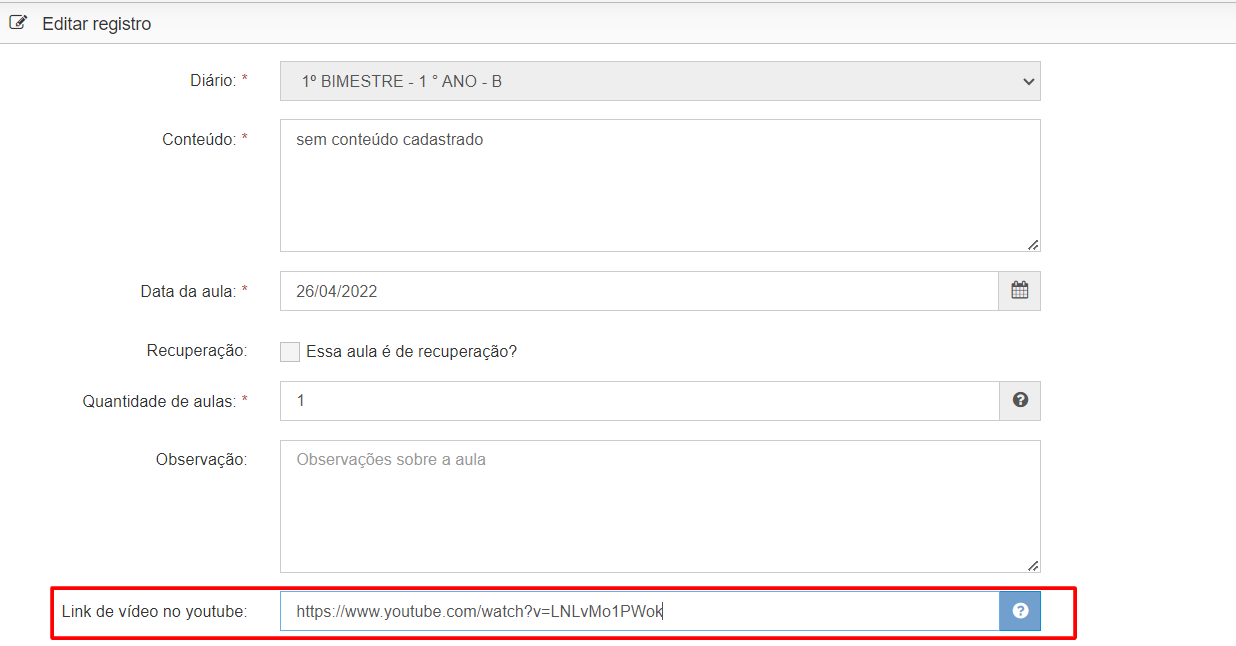Grab the Observação textarea resize handle

pyautogui.click(x=1033, y=565)
